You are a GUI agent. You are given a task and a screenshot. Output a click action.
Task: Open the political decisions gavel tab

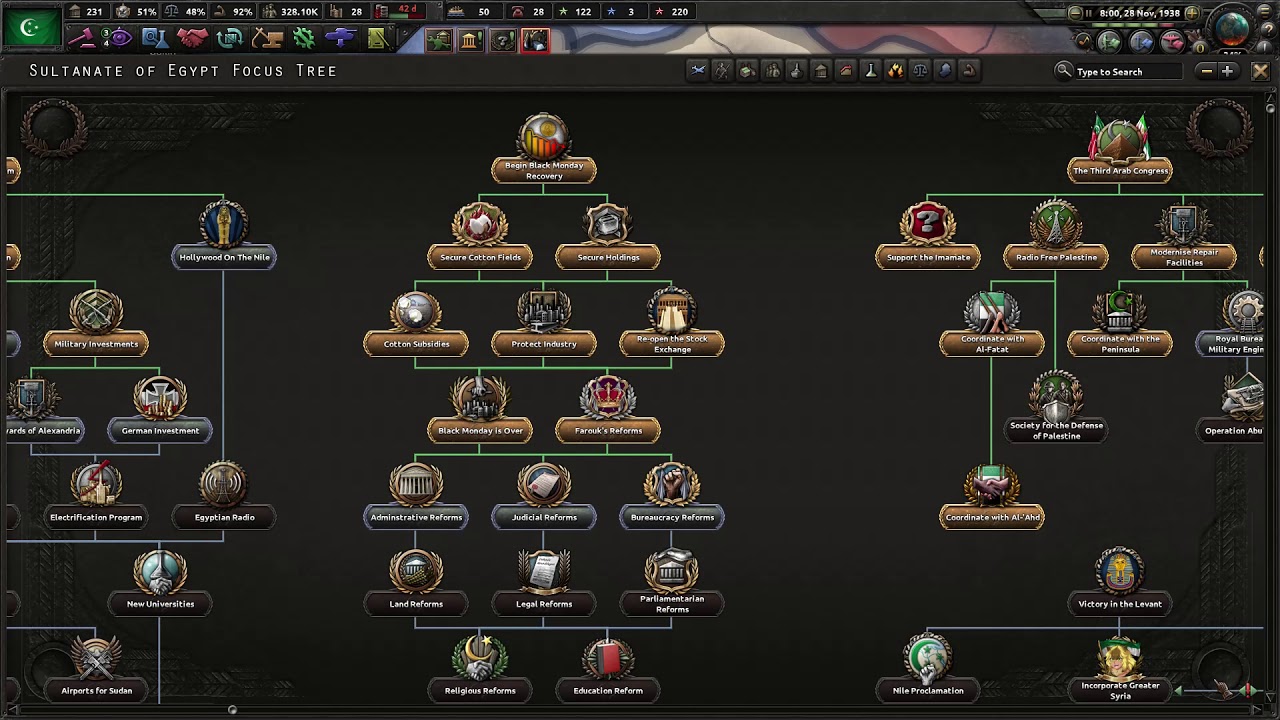click(x=83, y=39)
